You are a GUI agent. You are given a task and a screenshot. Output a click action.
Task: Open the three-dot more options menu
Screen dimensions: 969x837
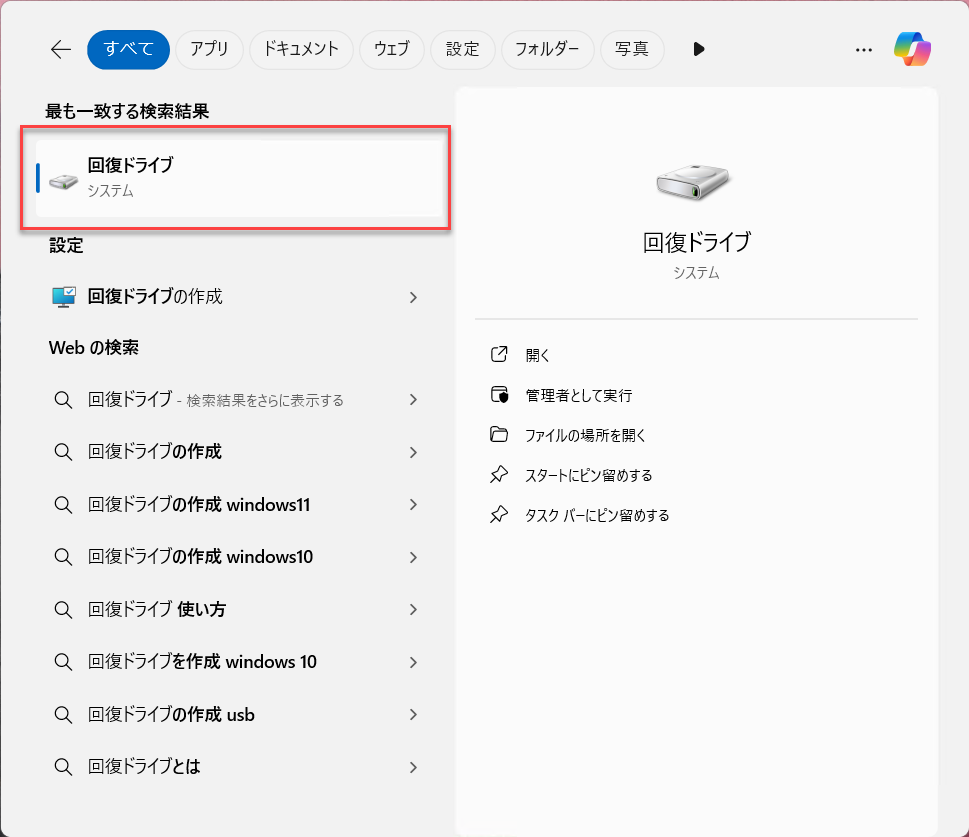(864, 50)
